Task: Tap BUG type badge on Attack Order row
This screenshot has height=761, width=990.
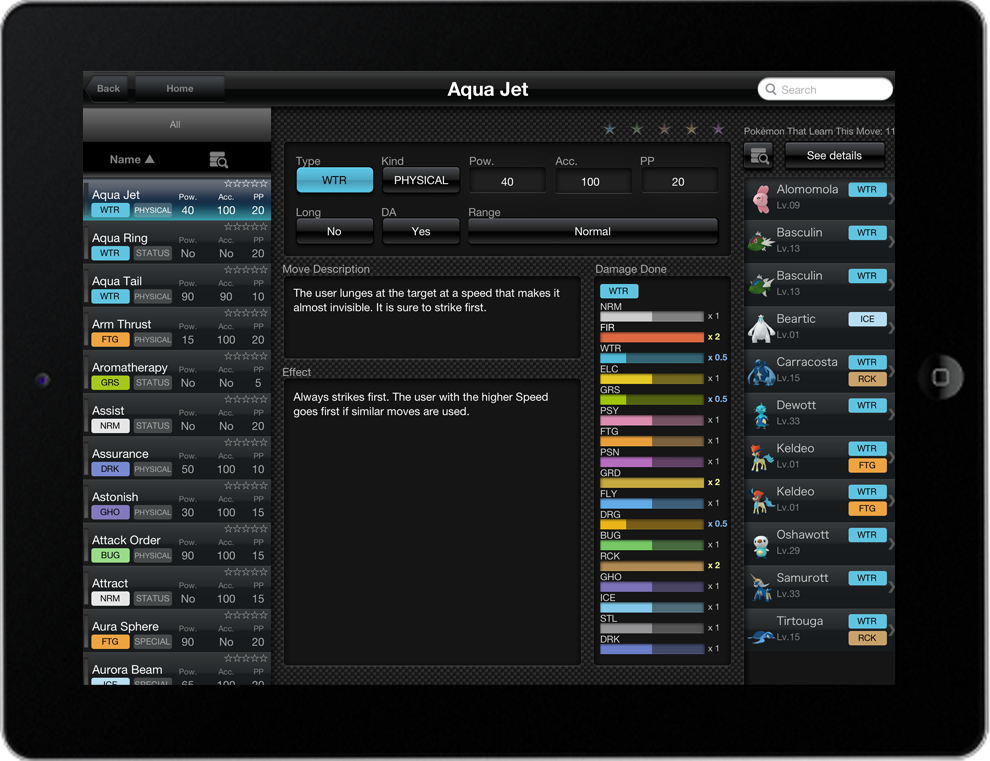Action: click(x=110, y=555)
